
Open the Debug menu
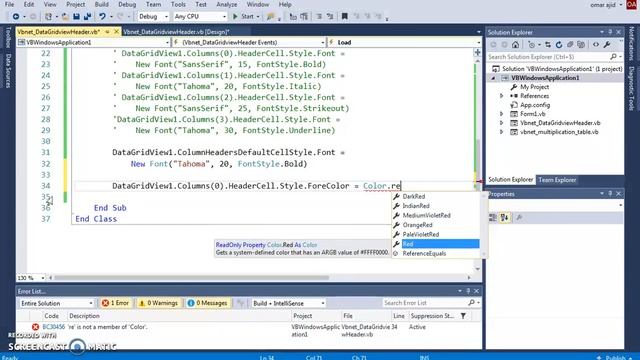(x=127, y=4)
